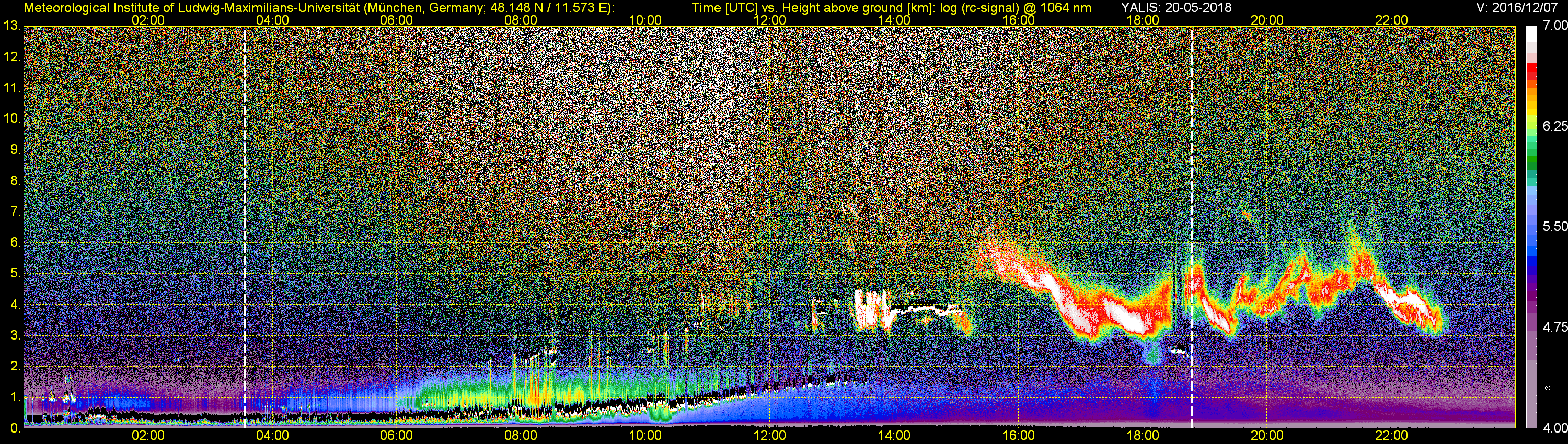Click the colorbar value '6.25'
Viewport: 1568px width, 444px height.
(1555, 126)
